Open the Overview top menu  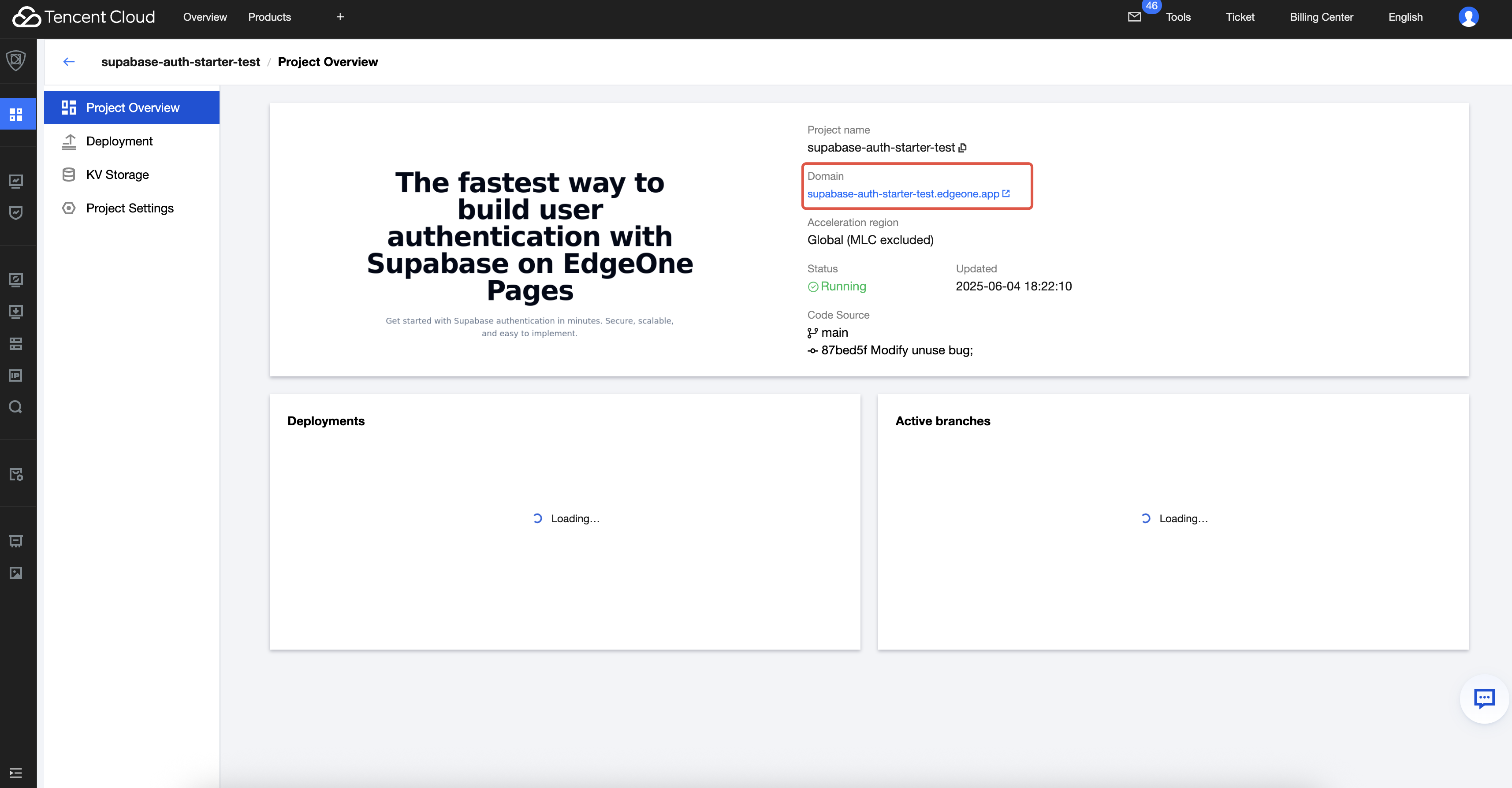coord(205,17)
